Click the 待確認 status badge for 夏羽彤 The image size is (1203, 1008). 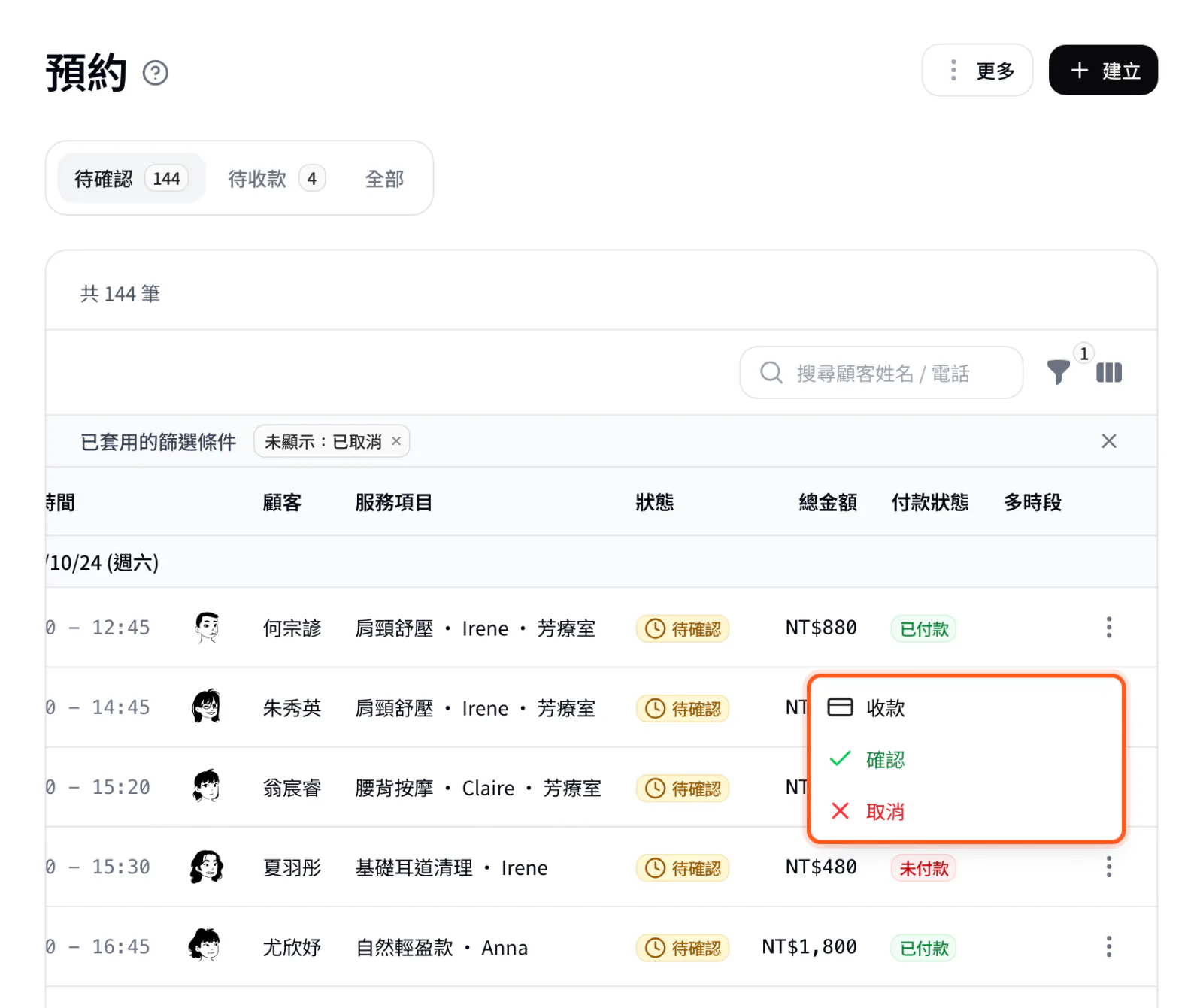pos(683,868)
